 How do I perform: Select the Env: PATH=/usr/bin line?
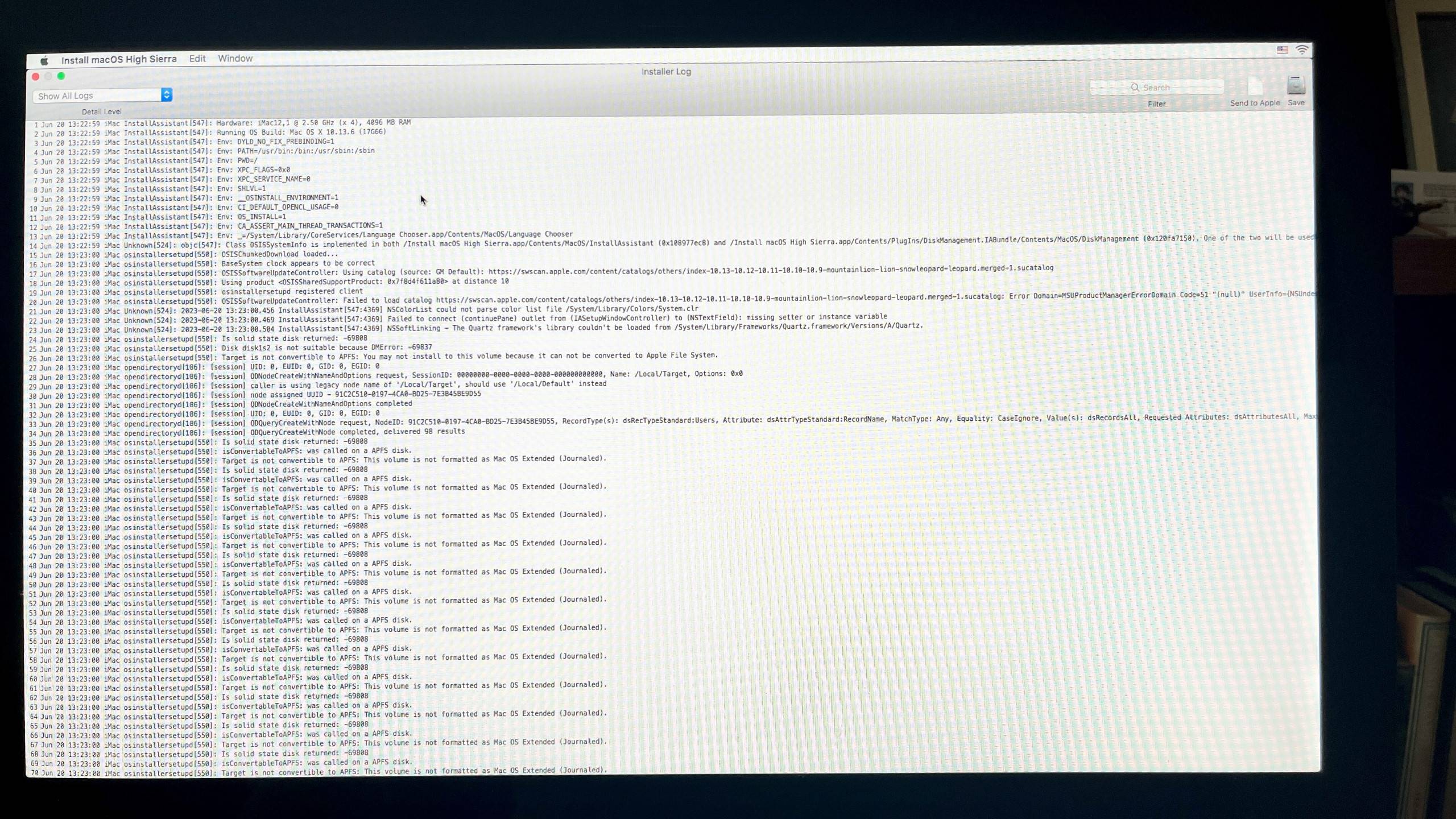[204, 152]
